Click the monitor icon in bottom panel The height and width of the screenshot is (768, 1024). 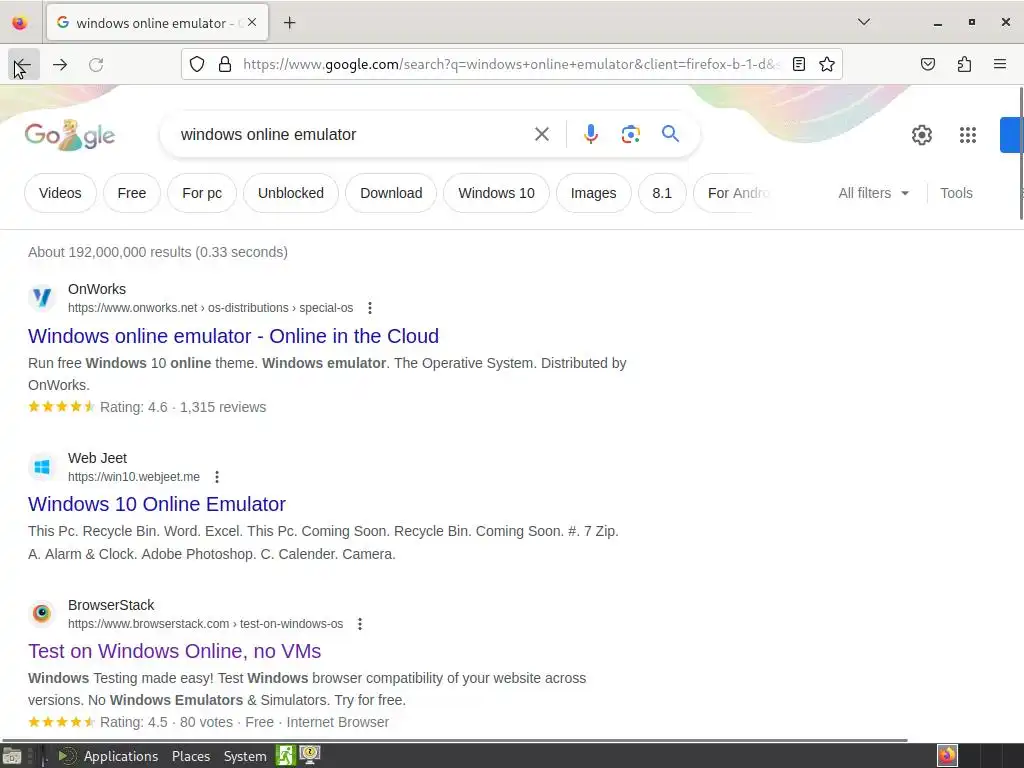click(310, 756)
